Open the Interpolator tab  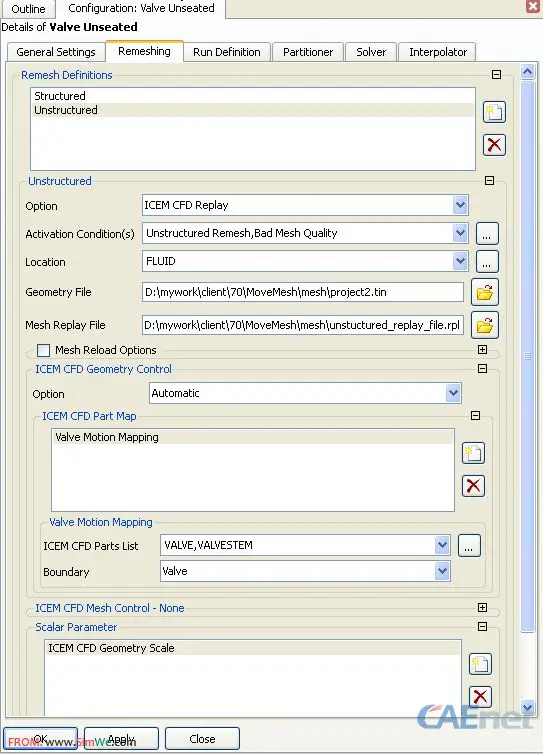point(438,52)
